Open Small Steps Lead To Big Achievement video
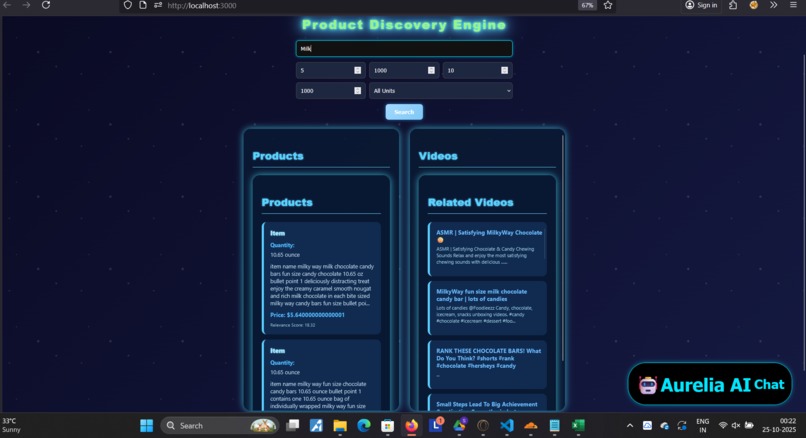Image resolution: width=806 pixels, height=438 pixels. pyautogui.click(x=487, y=403)
